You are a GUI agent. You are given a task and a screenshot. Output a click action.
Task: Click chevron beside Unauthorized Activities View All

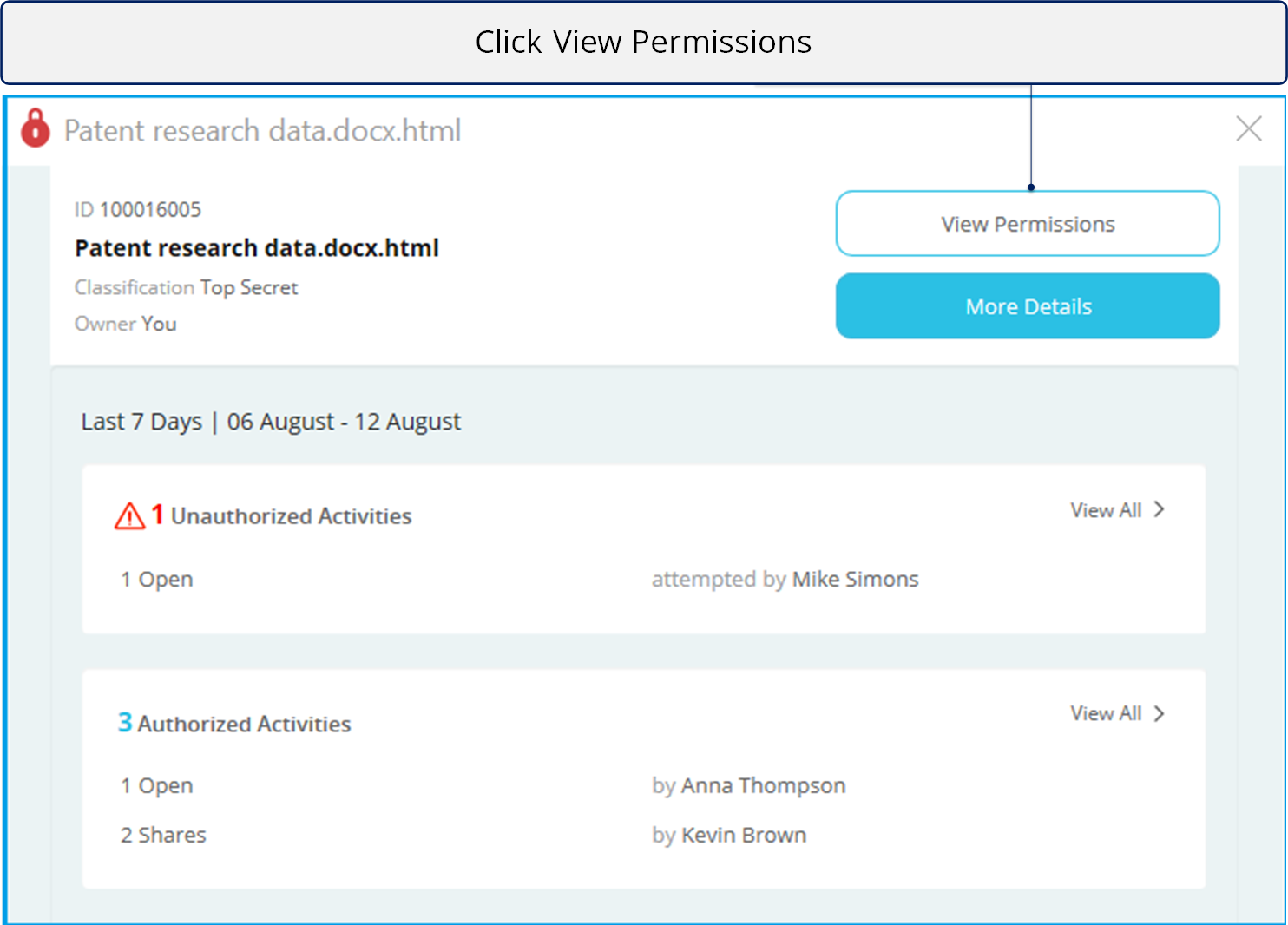(1160, 510)
